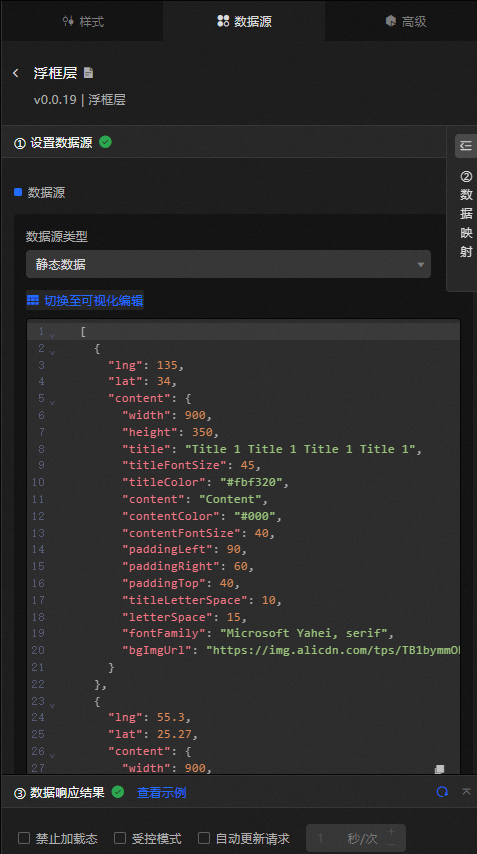Screen dimensions: 477x854
Task: Enable the 禁止加载态 checkbox
Action: pyautogui.click(x=24, y=838)
